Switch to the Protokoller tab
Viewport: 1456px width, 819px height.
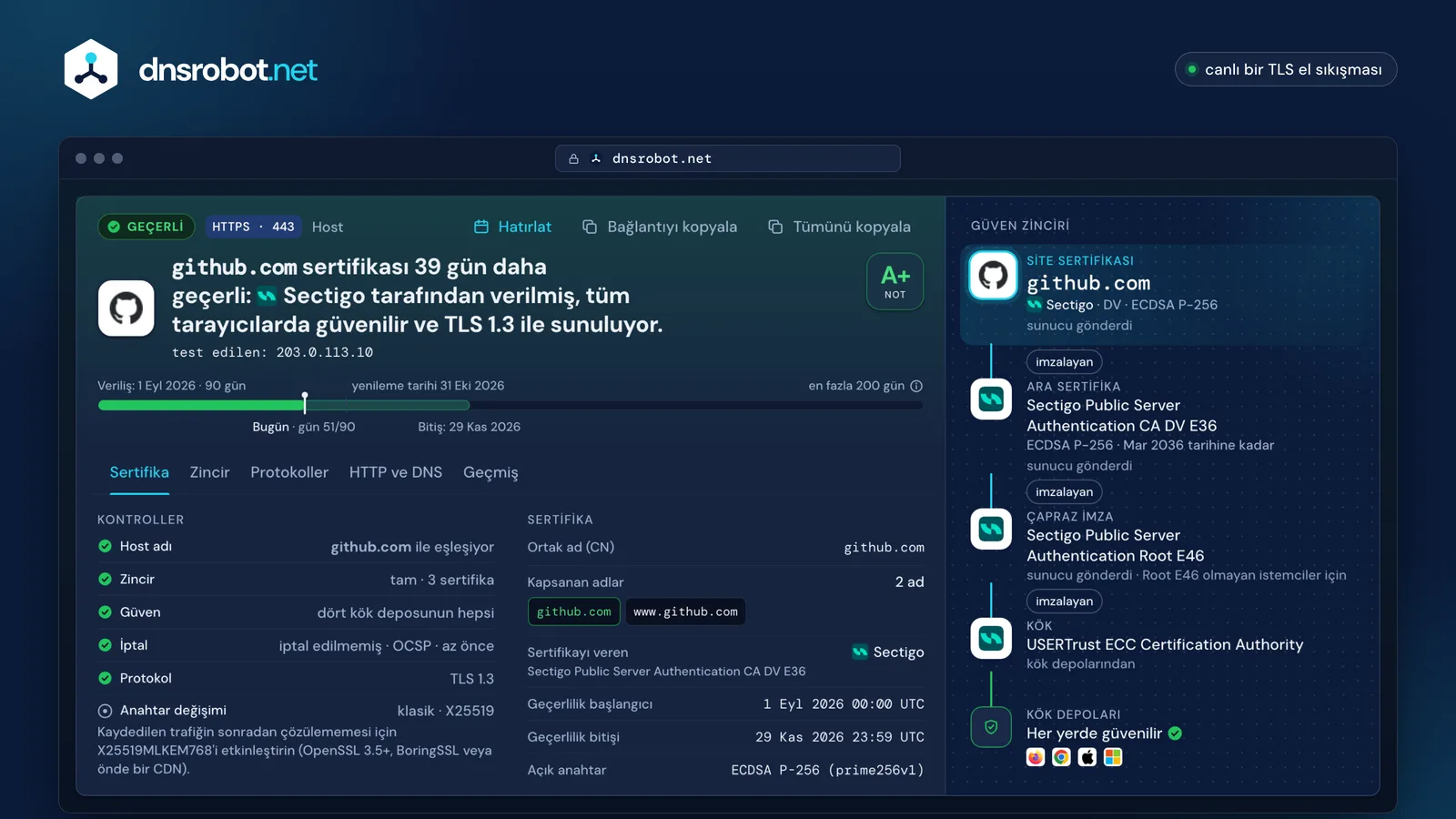tap(289, 472)
